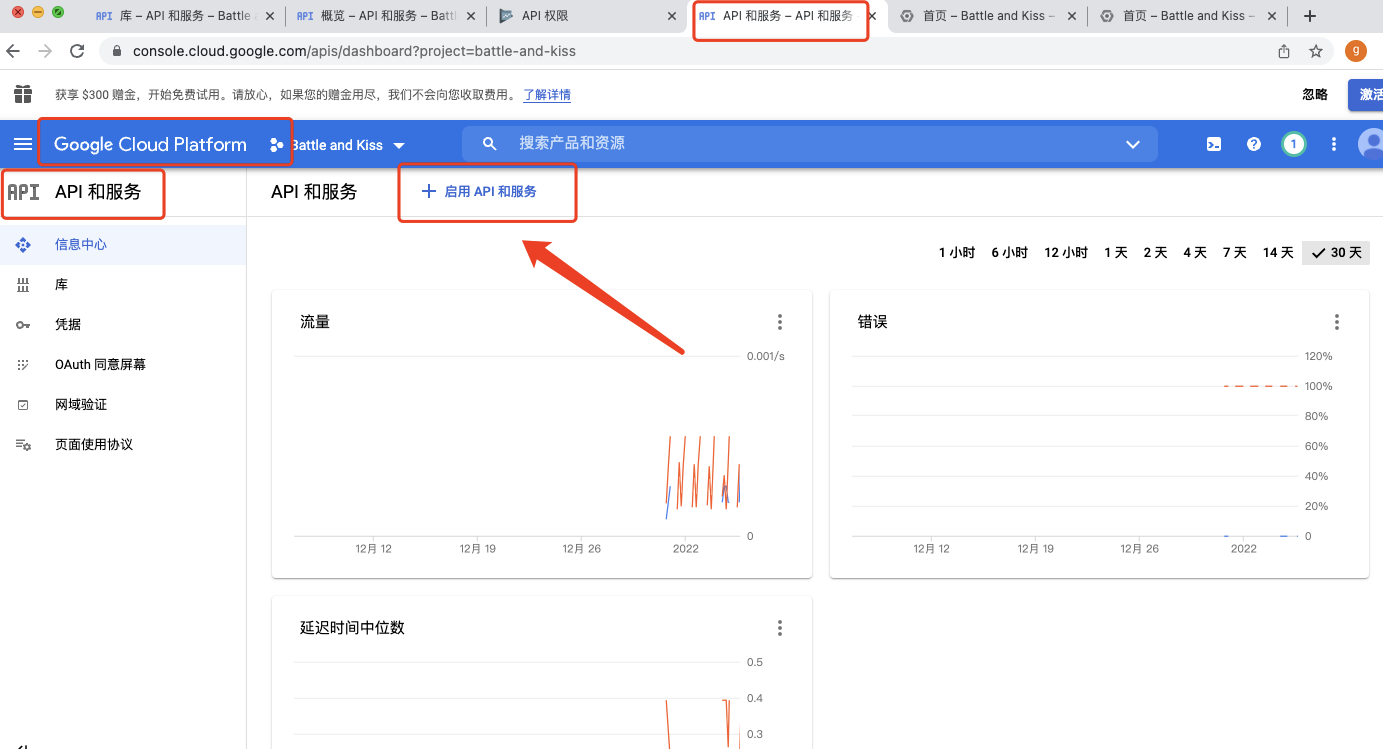Click the 启用 API 和服务 button

coord(487,192)
